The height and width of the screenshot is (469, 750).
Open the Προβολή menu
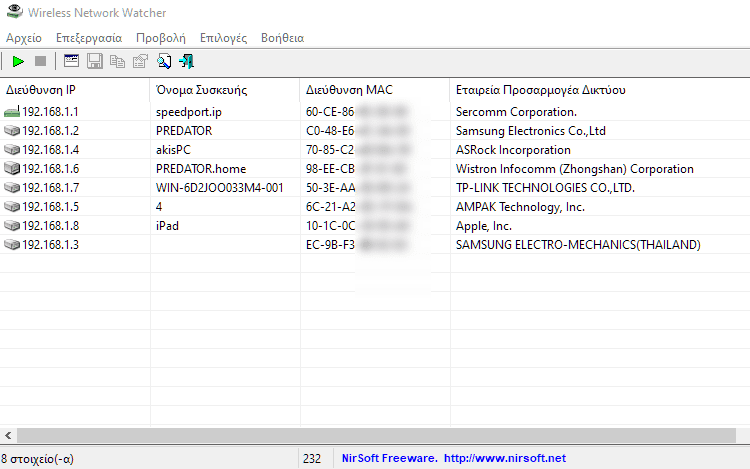[x=161, y=38]
